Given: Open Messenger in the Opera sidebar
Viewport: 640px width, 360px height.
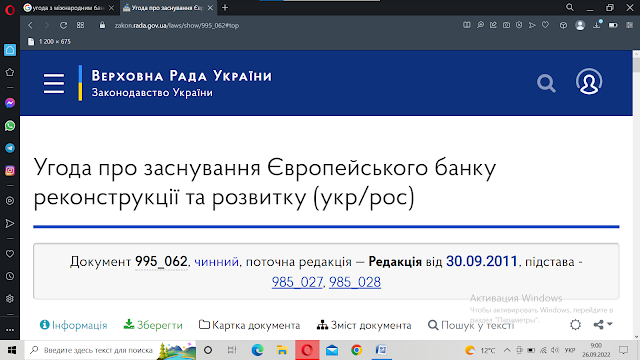Looking at the screenshot, I should click(x=10, y=103).
